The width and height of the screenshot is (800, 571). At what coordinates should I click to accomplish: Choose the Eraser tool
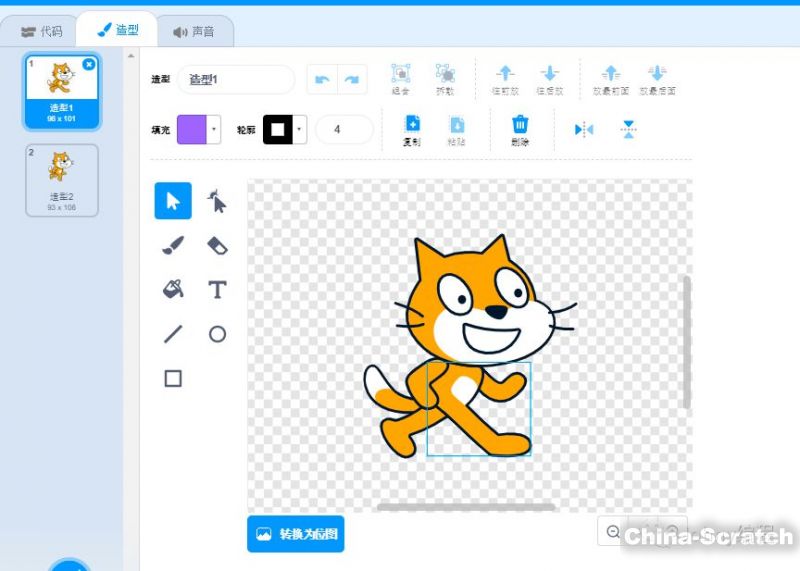(x=217, y=245)
